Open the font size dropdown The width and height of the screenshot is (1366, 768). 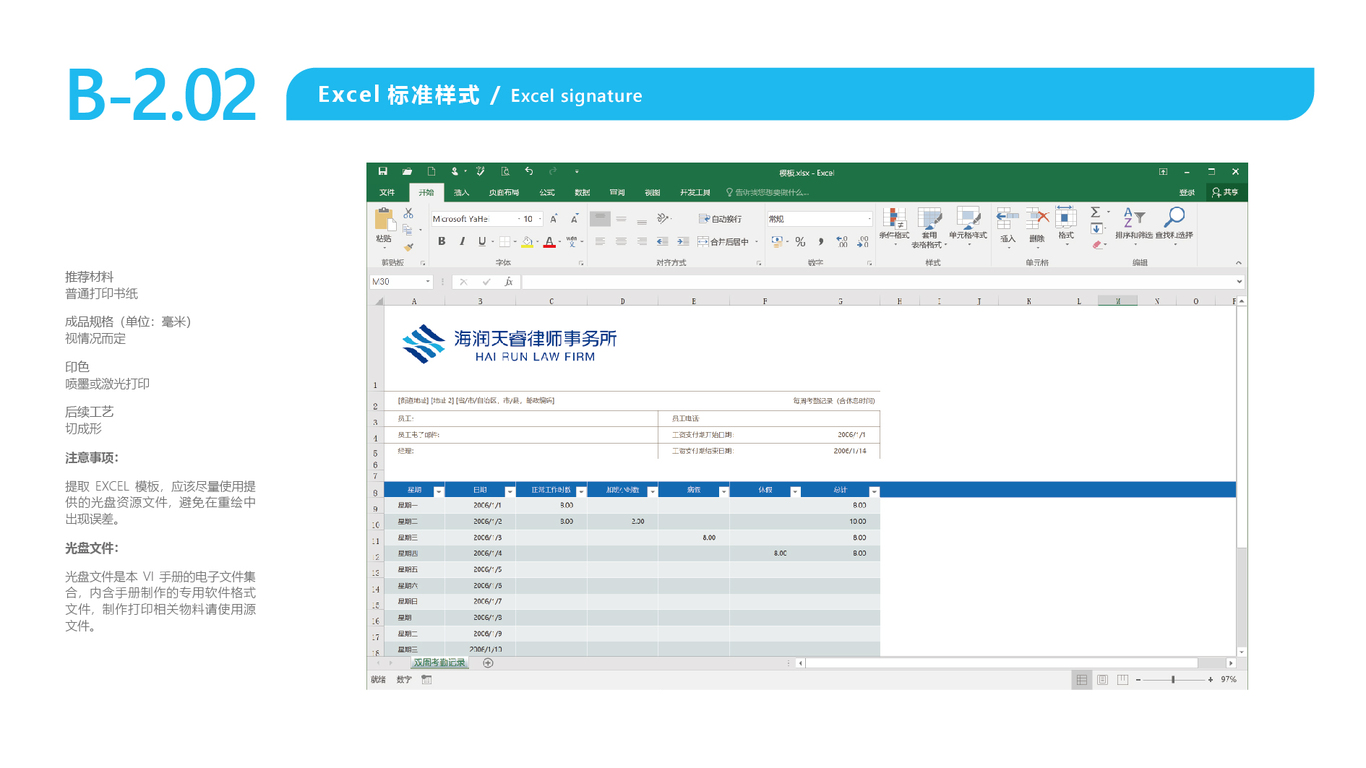point(540,219)
